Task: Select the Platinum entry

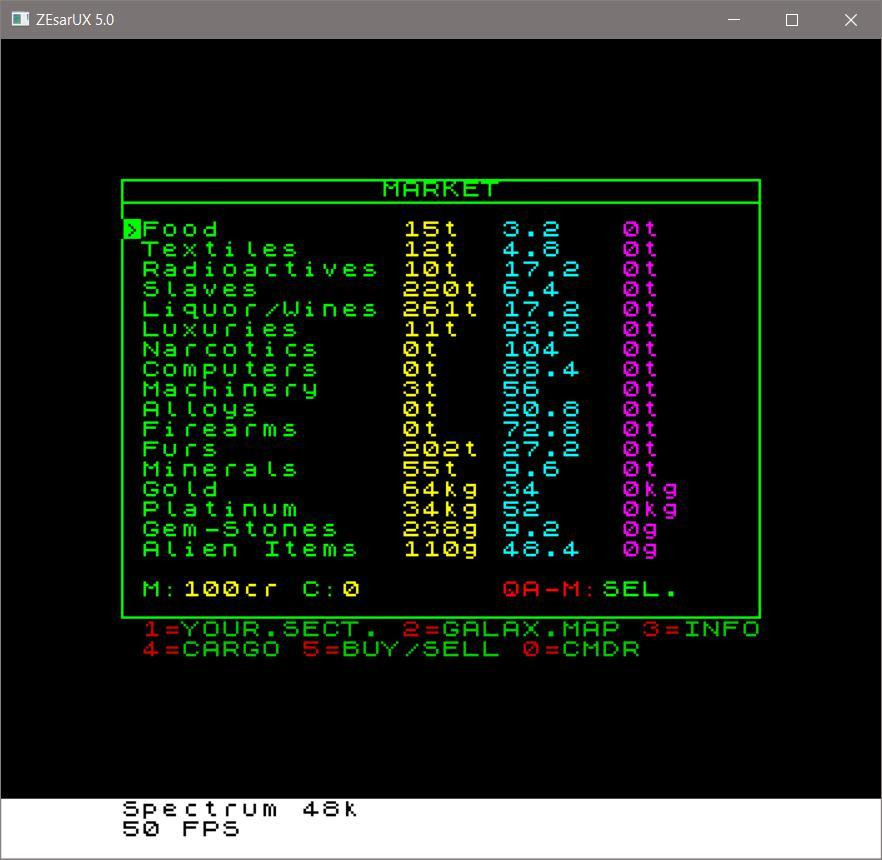Action: pyautogui.click(x=410, y=510)
